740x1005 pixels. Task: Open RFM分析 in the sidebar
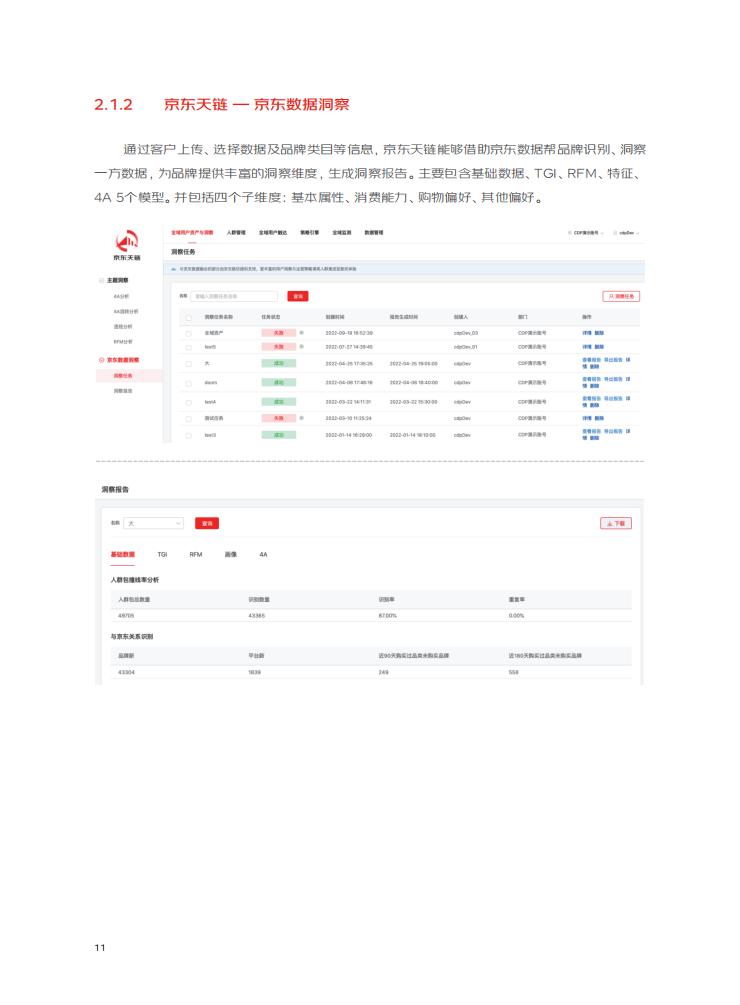(x=123, y=342)
